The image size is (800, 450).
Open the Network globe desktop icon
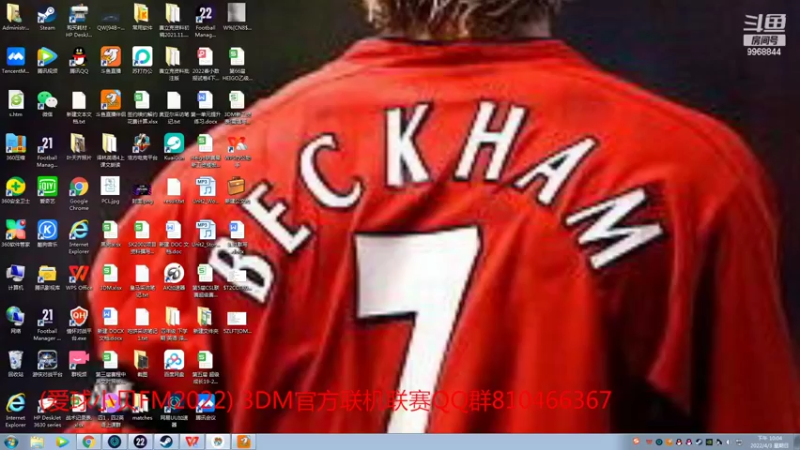(x=15, y=320)
